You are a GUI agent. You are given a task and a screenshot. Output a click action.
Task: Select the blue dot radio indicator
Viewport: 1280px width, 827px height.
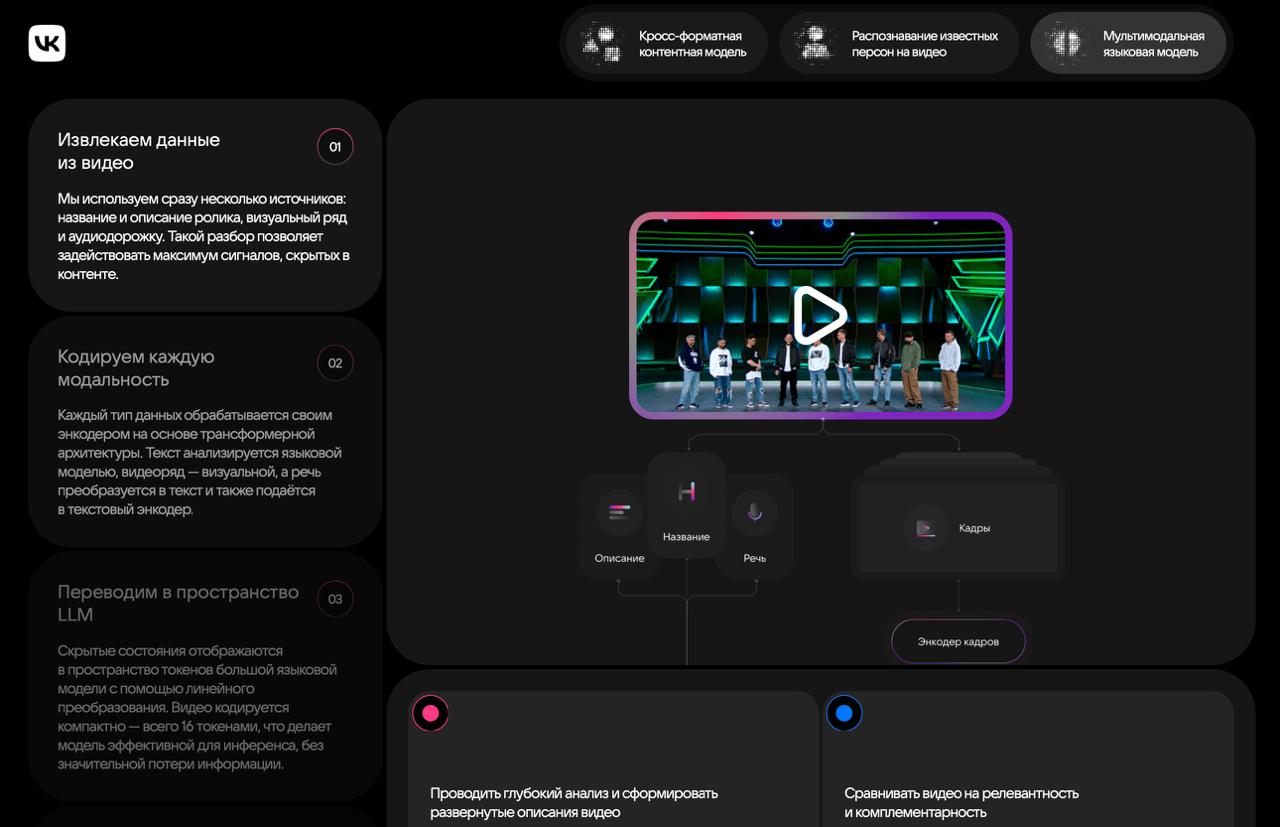844,713
